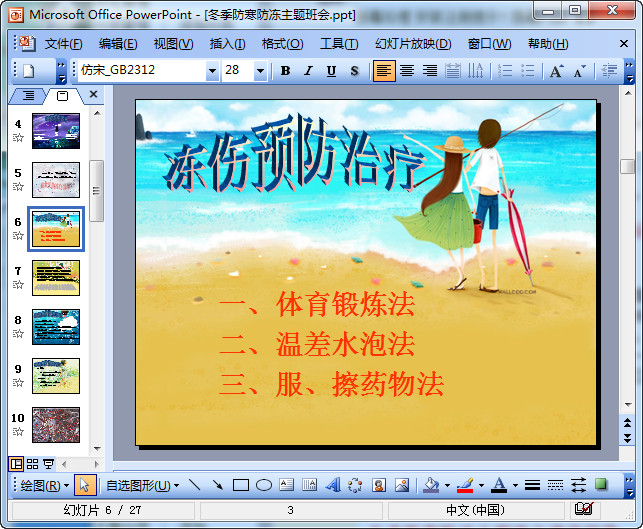Start slide show from current slide
Screen dimensions: 643x529
48,464
